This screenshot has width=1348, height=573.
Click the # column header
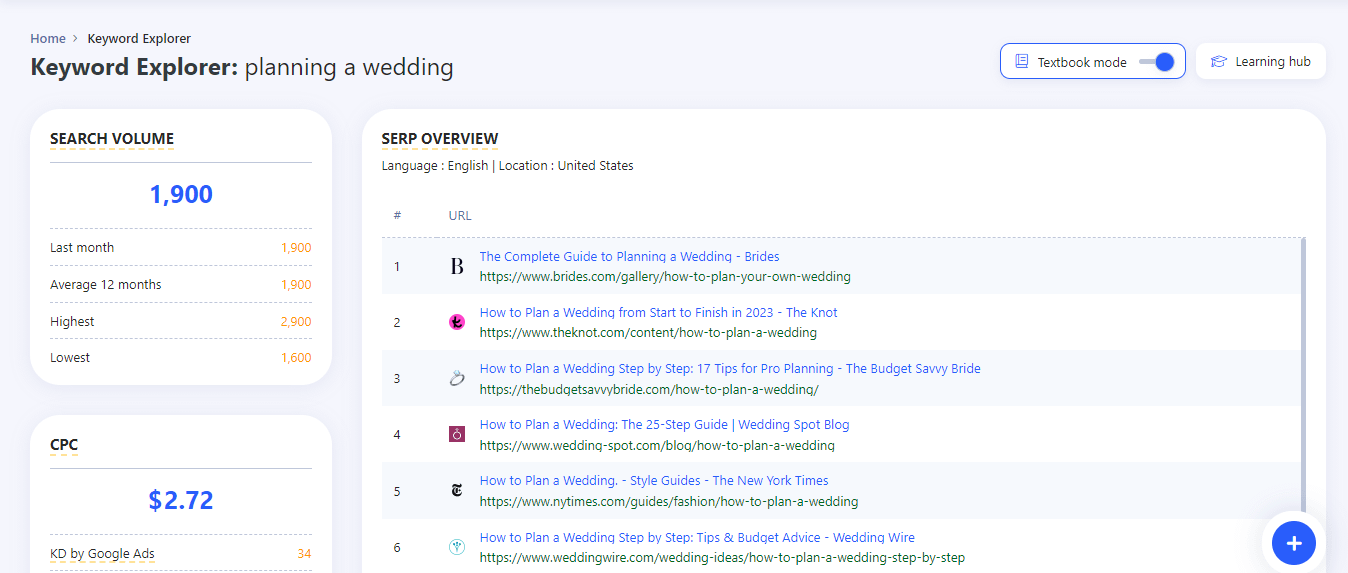[x=397, y=216]
